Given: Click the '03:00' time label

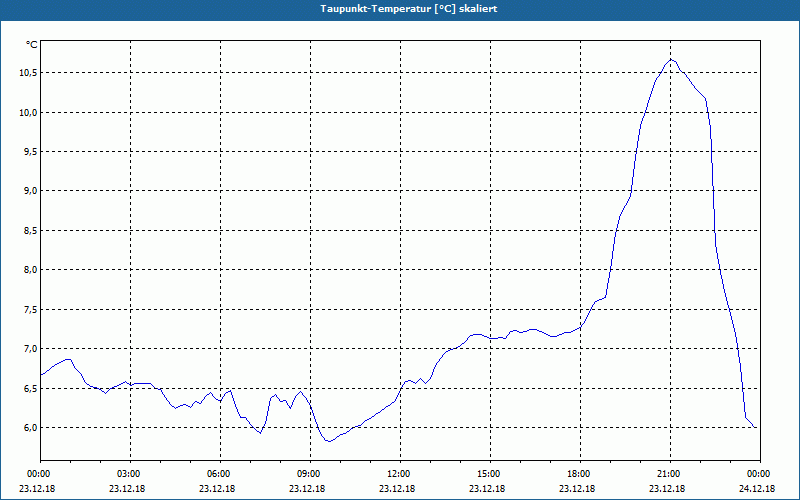Looking at the screenshot, I should point(131,474).
